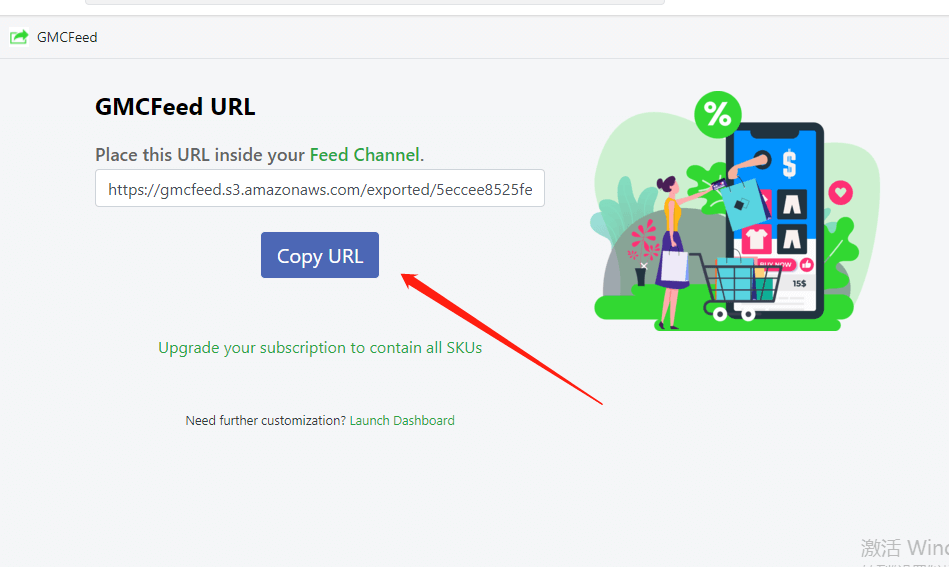The height and width of the screenshot is (567, 949).
Task: Click the GMCFeed URL heading
Action: [x=175, y=107]
